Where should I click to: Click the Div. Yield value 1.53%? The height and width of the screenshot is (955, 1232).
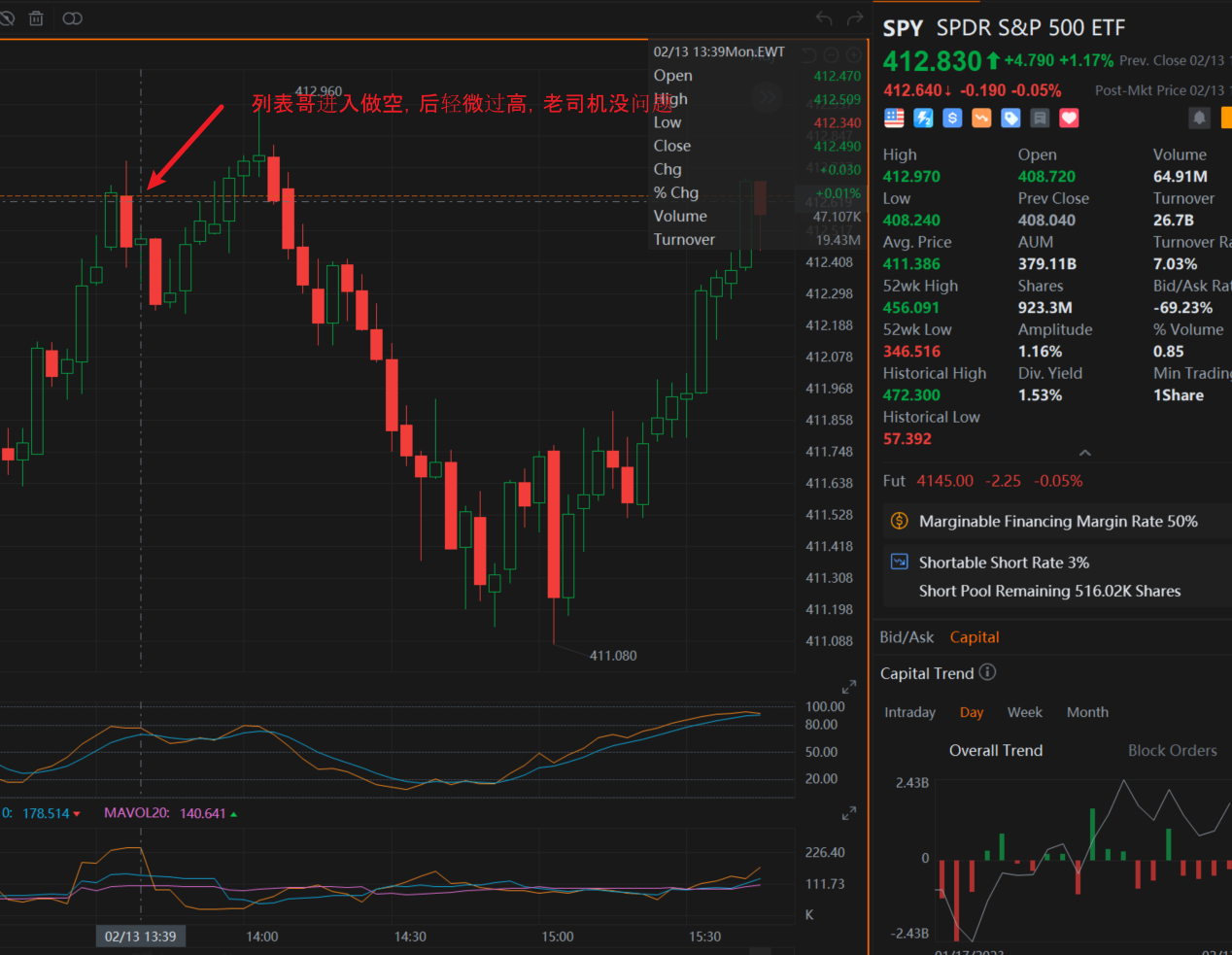point(1040,395)
